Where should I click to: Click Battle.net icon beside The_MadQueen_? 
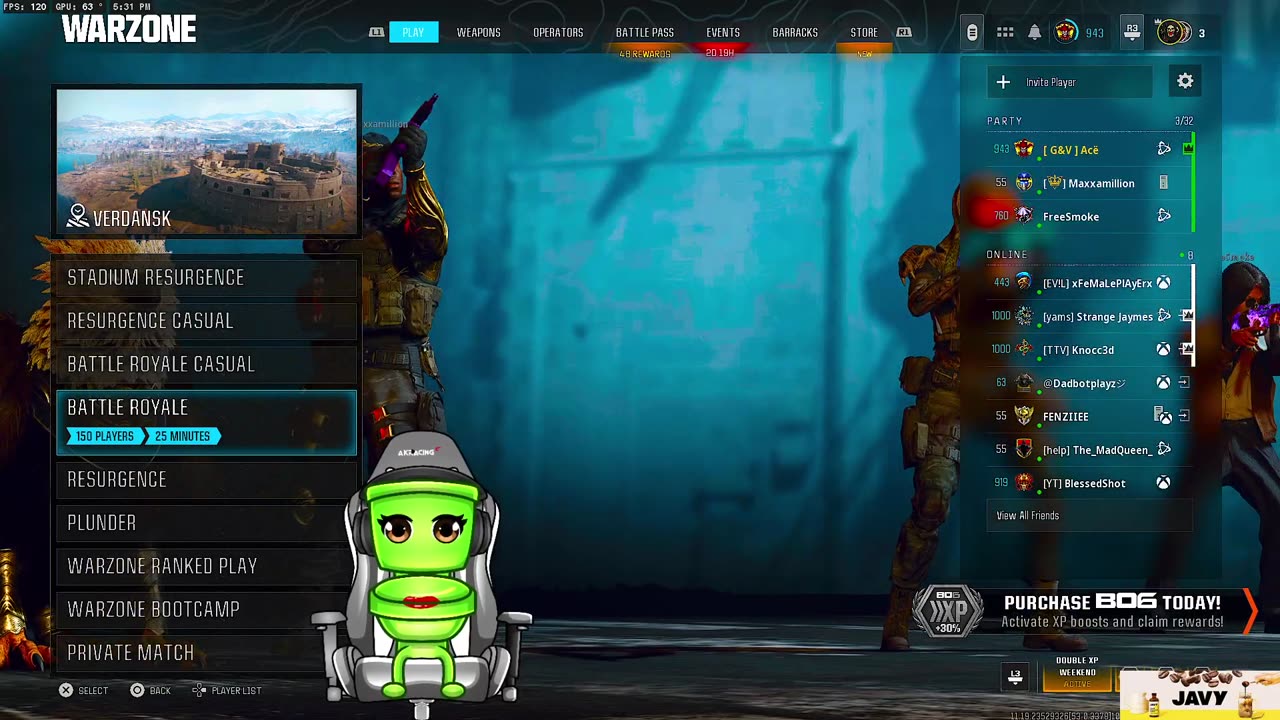1163,449
